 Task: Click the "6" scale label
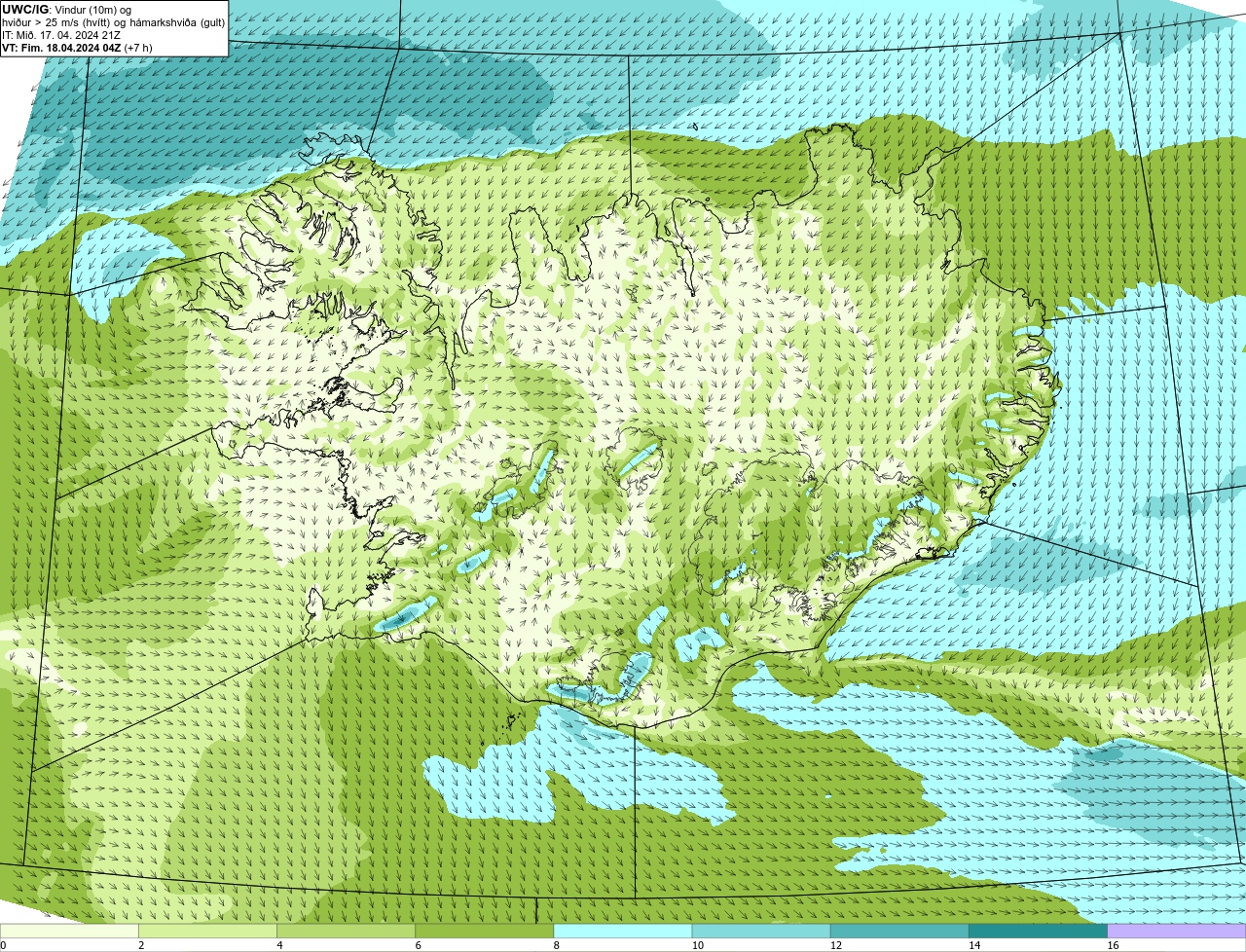(x=418, y=945)
